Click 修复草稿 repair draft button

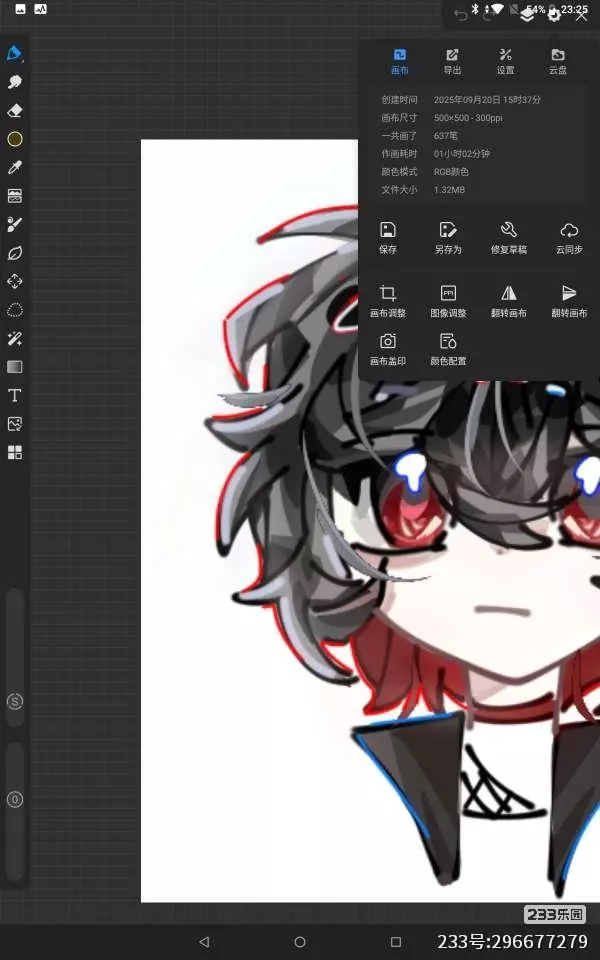coord(509,238)
